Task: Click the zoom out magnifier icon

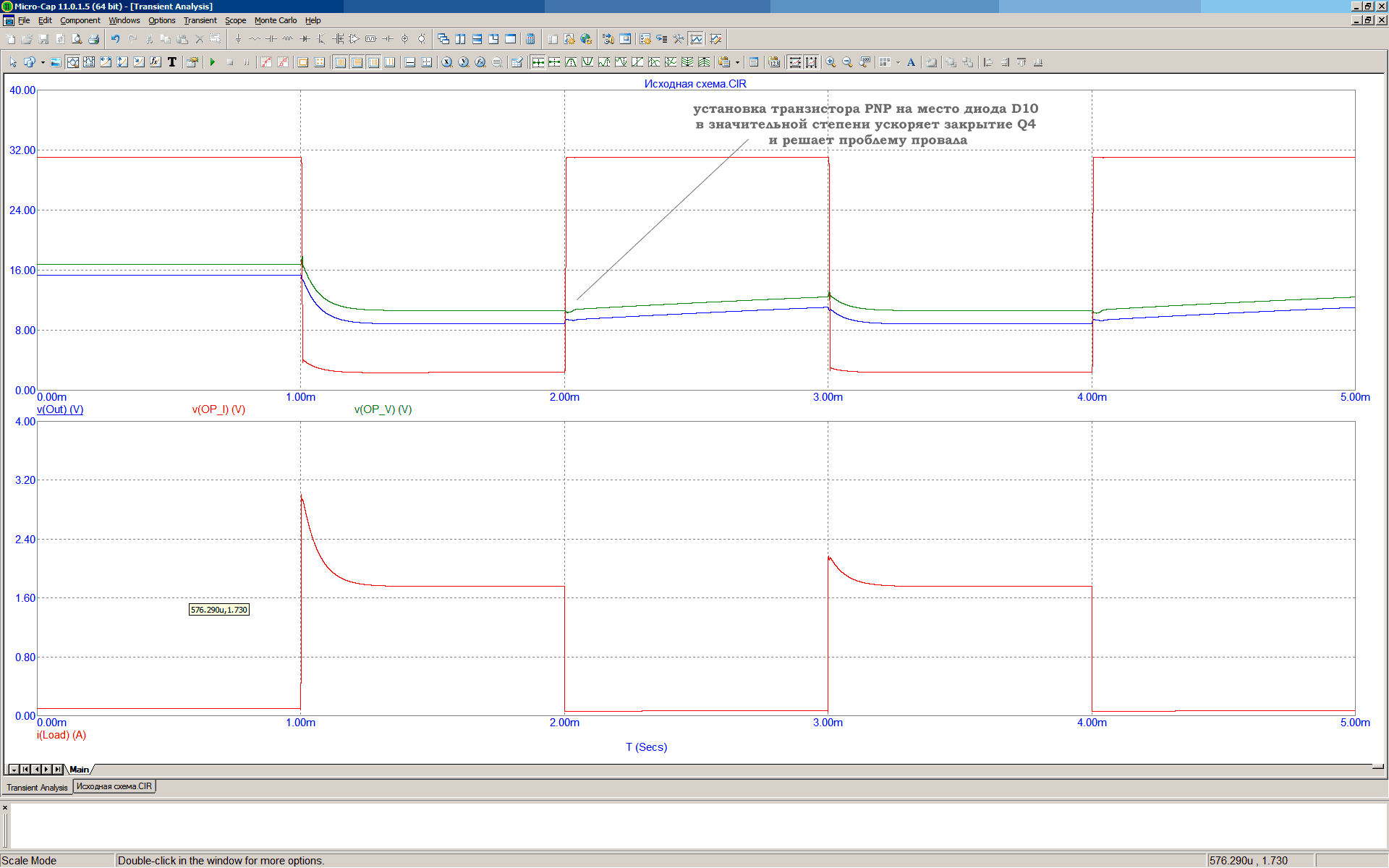Action: pyautogui.click(x=847, y=63)
